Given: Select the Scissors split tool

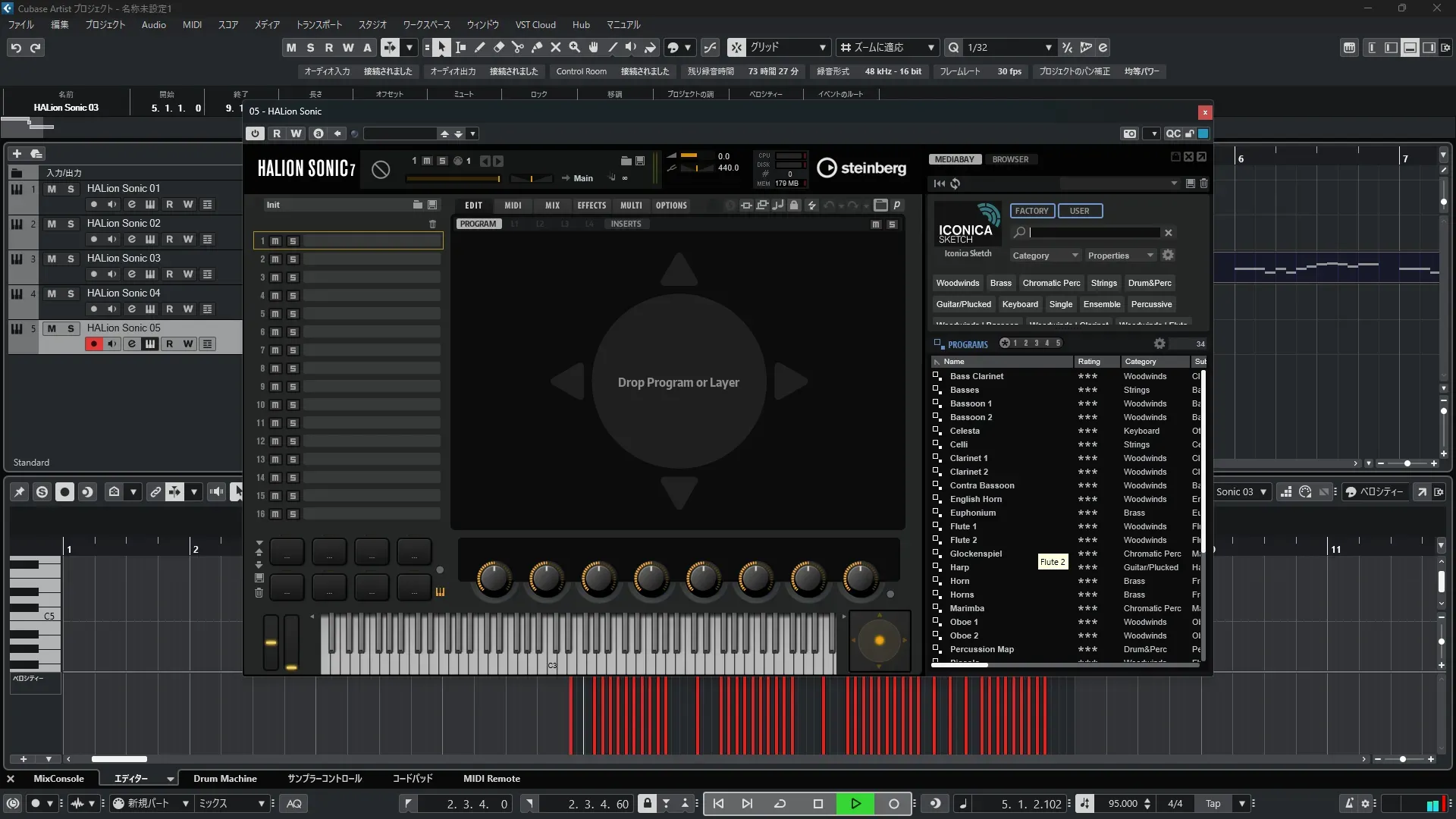Looking at the screenshot, I should coord(517,48).
